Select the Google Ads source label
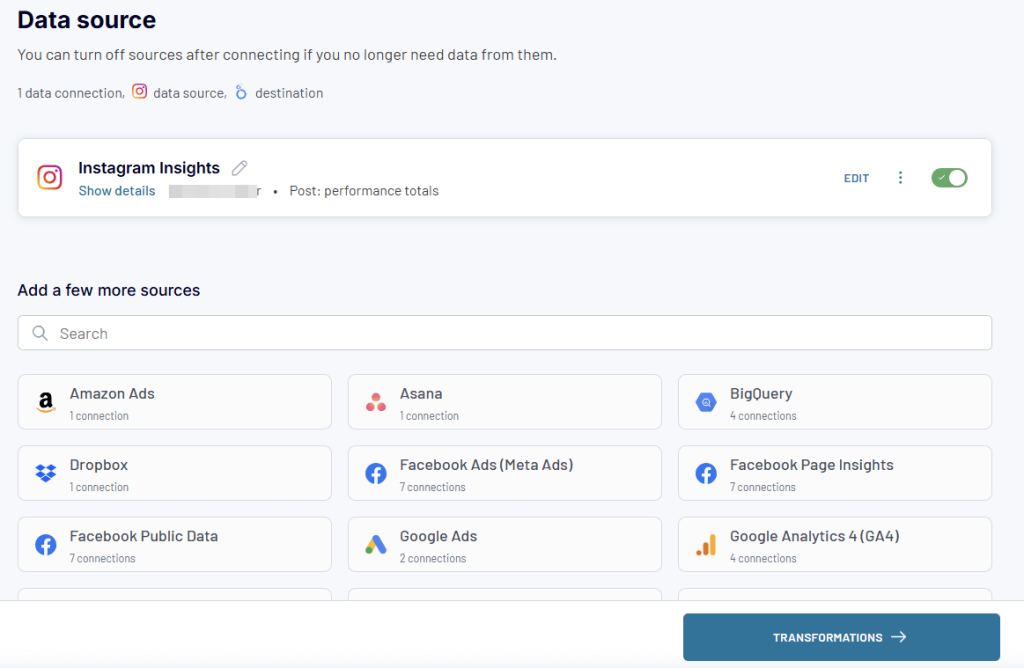This screenshot has height=668, width=1024. [x=438, y=536]
